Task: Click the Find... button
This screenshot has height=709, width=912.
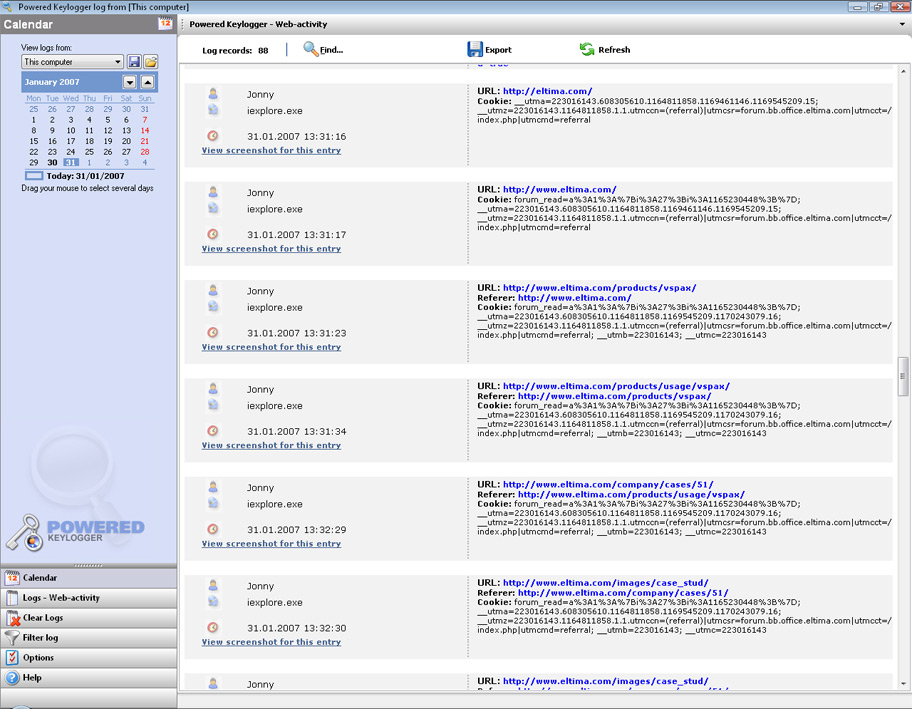Action: click(x=323, y=49)
